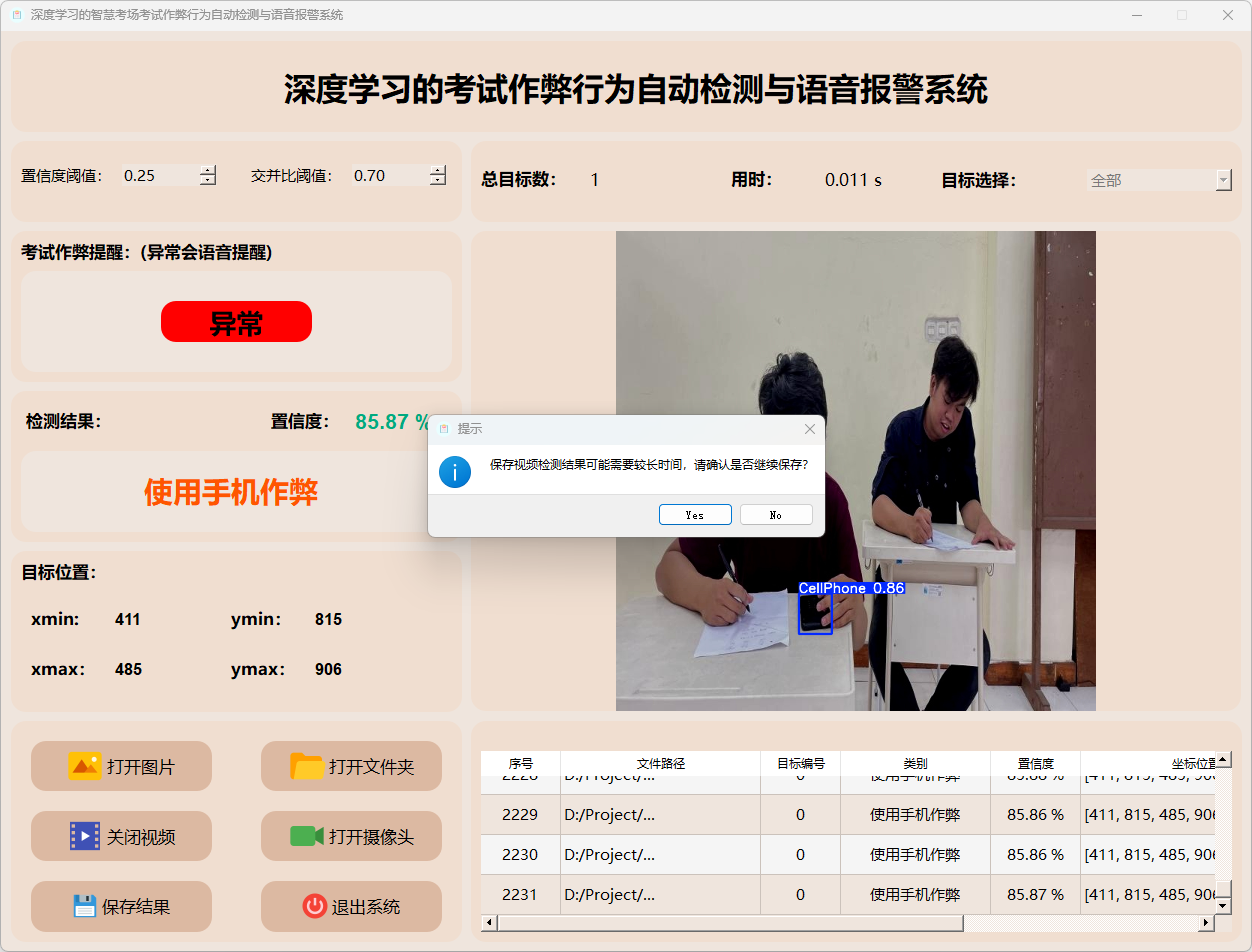Click the 打开摄像头 camera icon
The width and height of the screenshot is (1252, 952).
307,836
